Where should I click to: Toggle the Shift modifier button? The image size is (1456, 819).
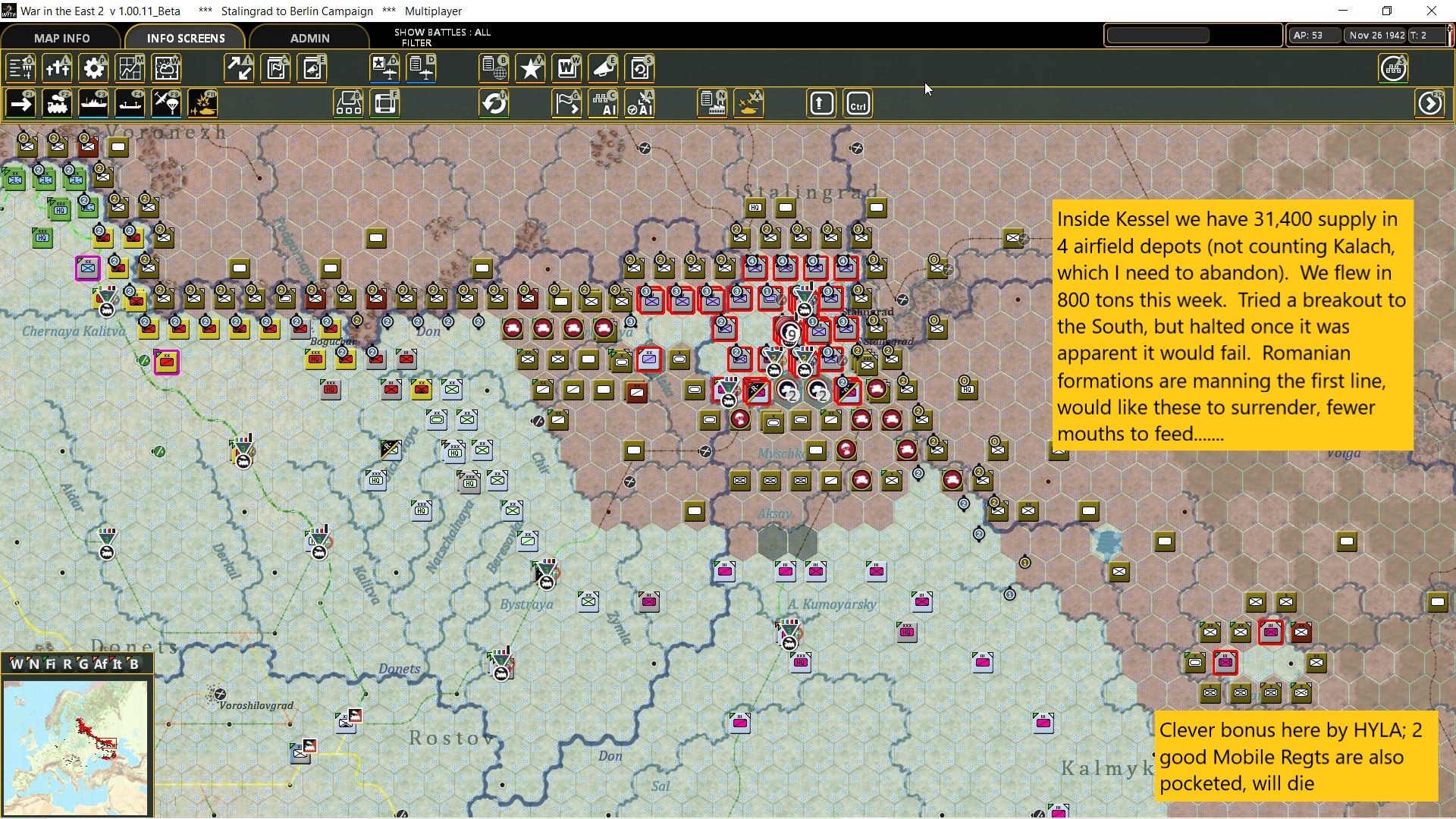point(821,103)
